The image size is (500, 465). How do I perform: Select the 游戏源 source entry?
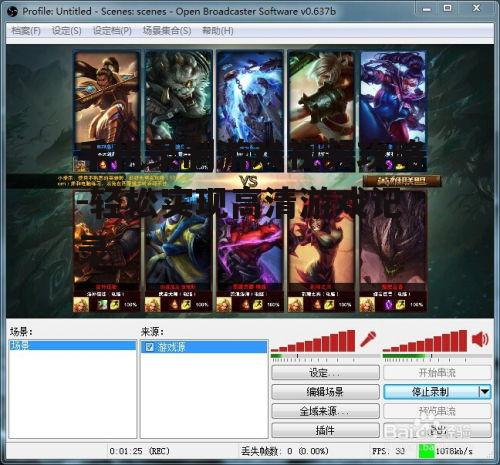click(x=204, y=347)
